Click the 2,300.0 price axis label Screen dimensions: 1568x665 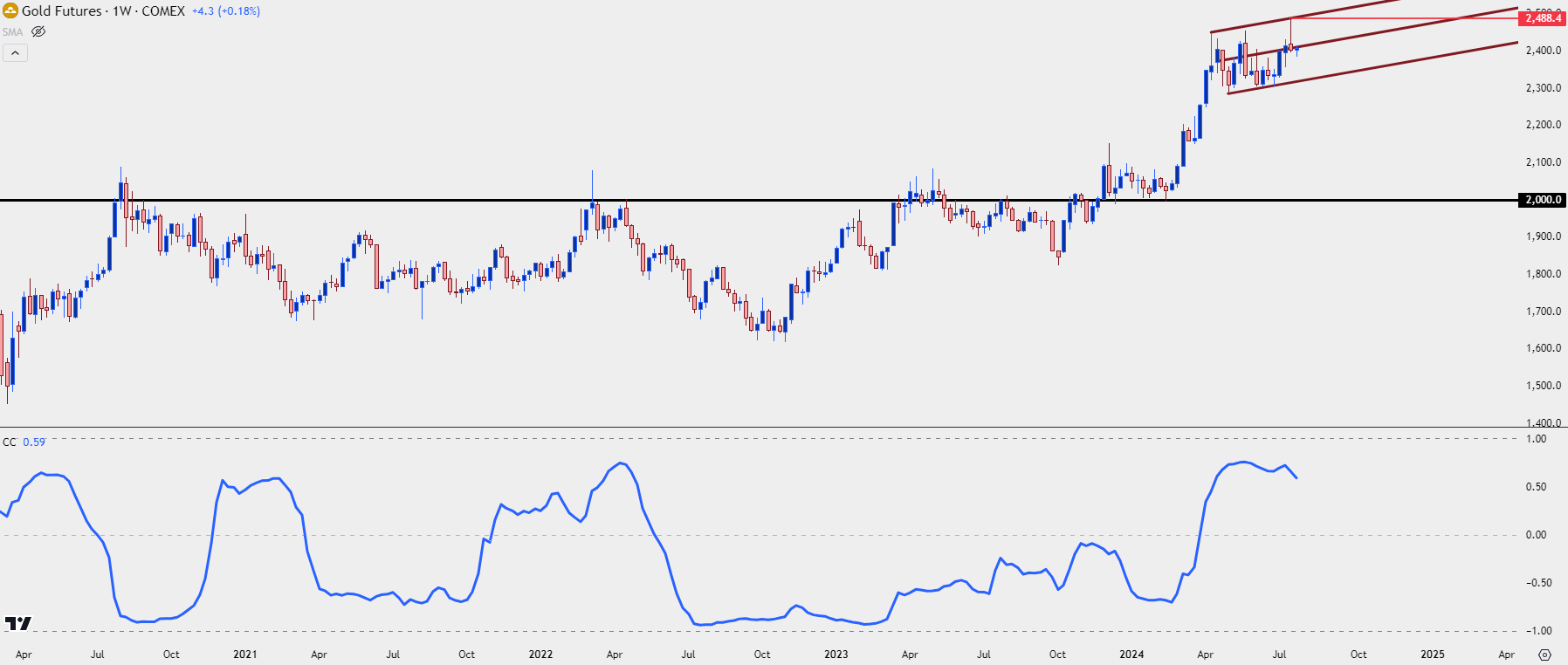tap(1543, 88)
